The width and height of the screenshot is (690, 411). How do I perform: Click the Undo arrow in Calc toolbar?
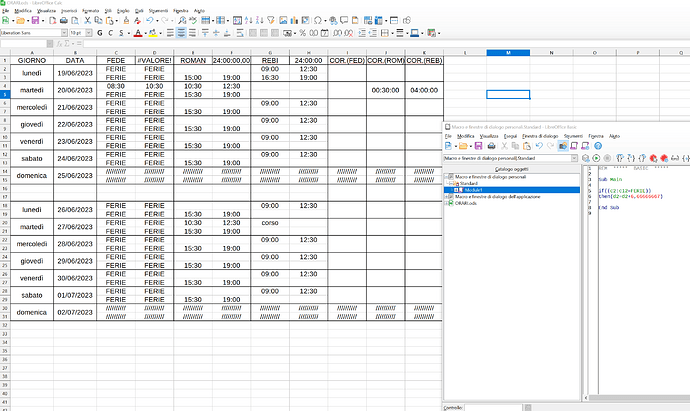pyautogui.click(x=150, y=20)
